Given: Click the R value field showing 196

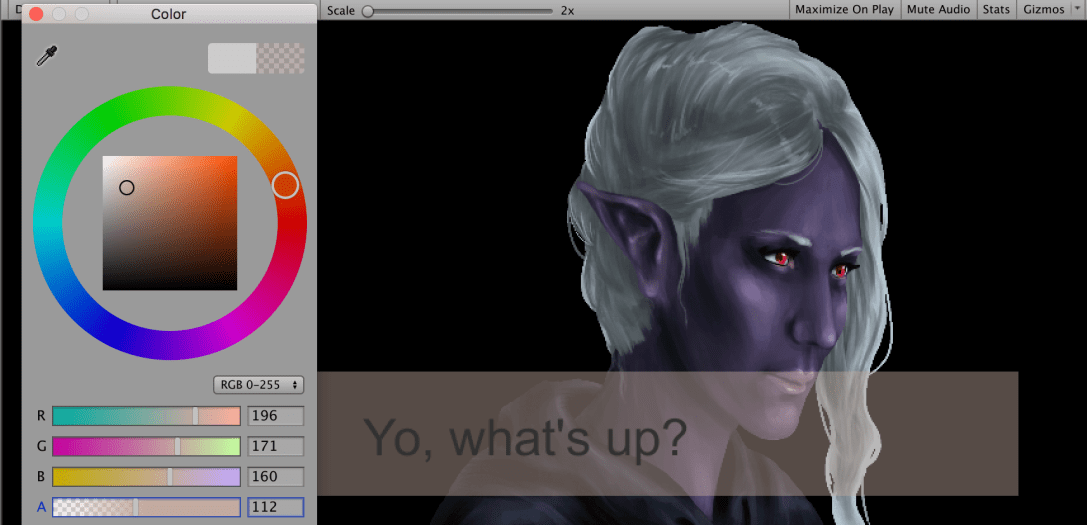Looking at the screenshot, I should 275,416.
